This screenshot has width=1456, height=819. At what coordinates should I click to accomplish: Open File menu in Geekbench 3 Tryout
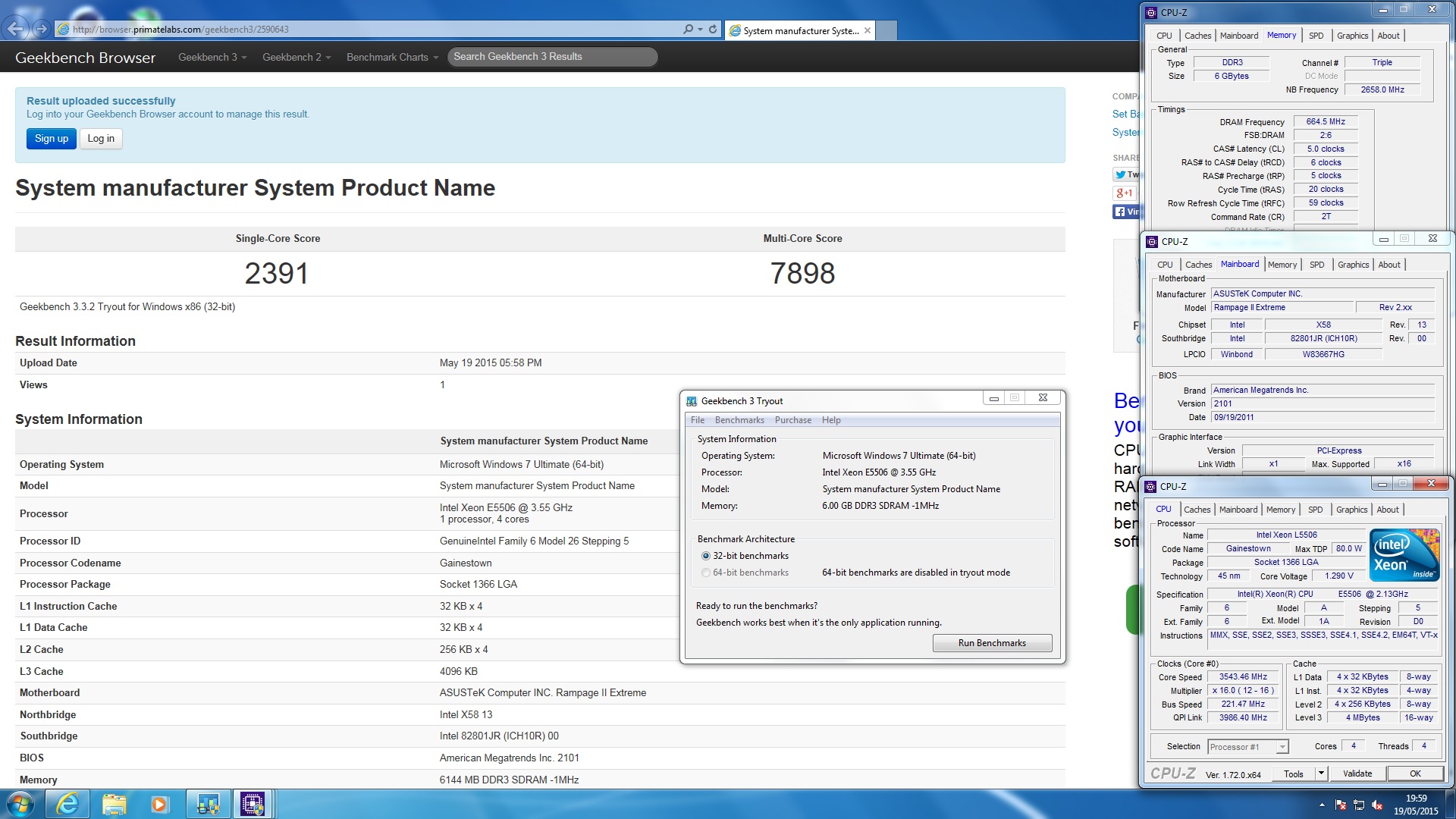(x=698, y=420)
